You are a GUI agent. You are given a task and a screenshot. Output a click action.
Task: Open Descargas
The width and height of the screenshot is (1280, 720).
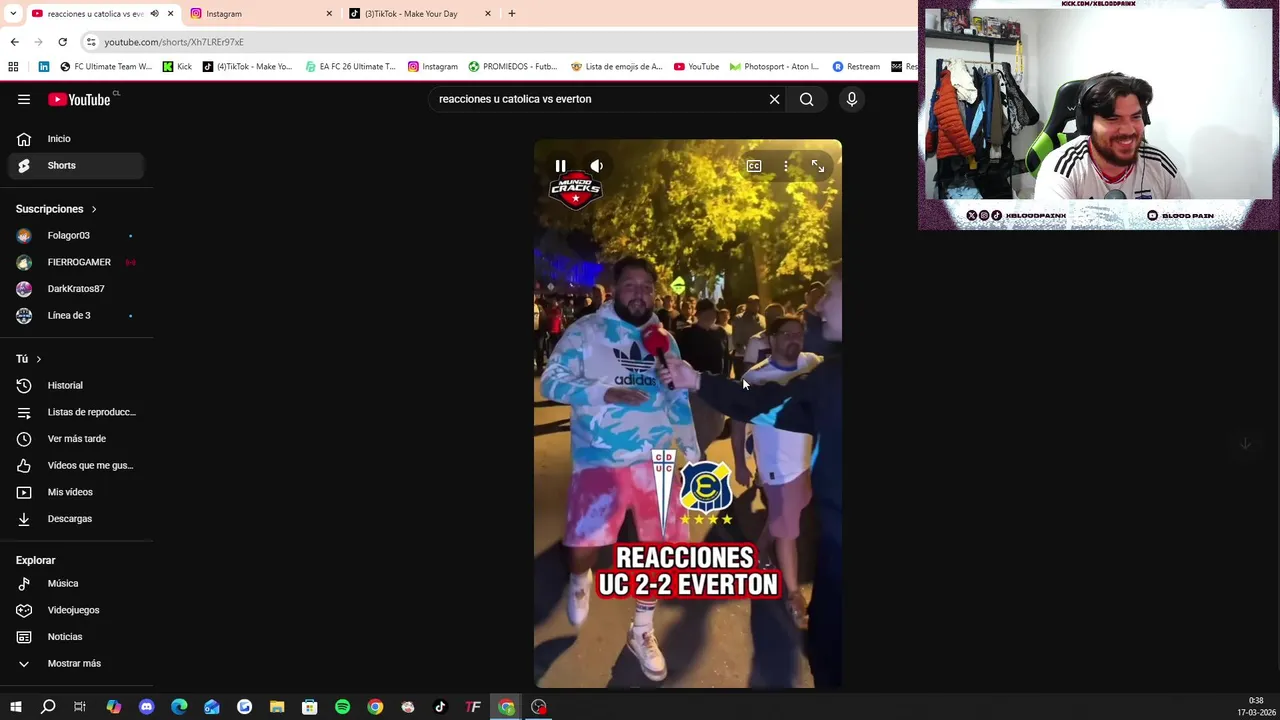(77, 519)
